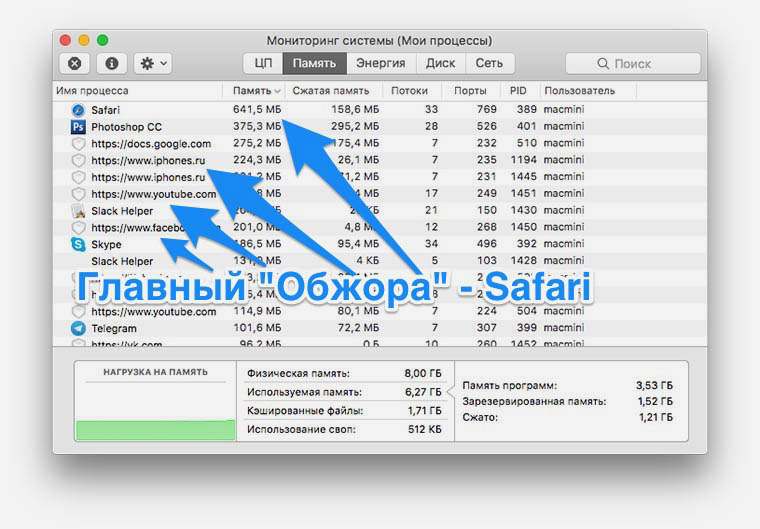Click the Использование своп row
The width and height of the screenshot is (760, 529).
tap(344, 429)
